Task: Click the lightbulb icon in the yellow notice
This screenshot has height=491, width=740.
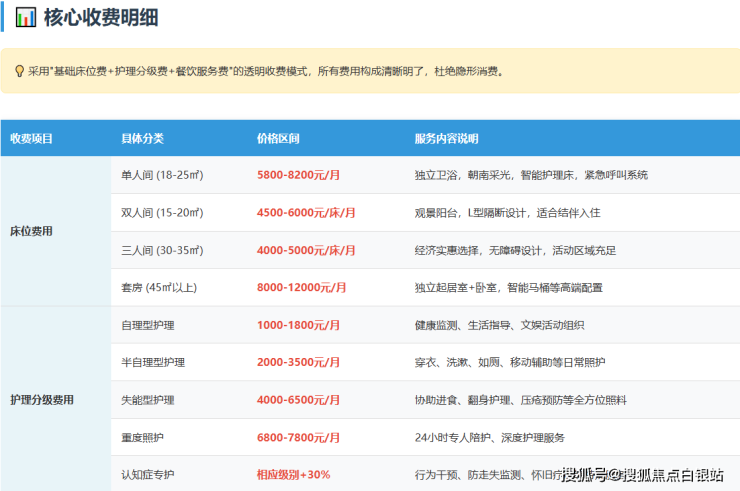Action: pos(18,71)
